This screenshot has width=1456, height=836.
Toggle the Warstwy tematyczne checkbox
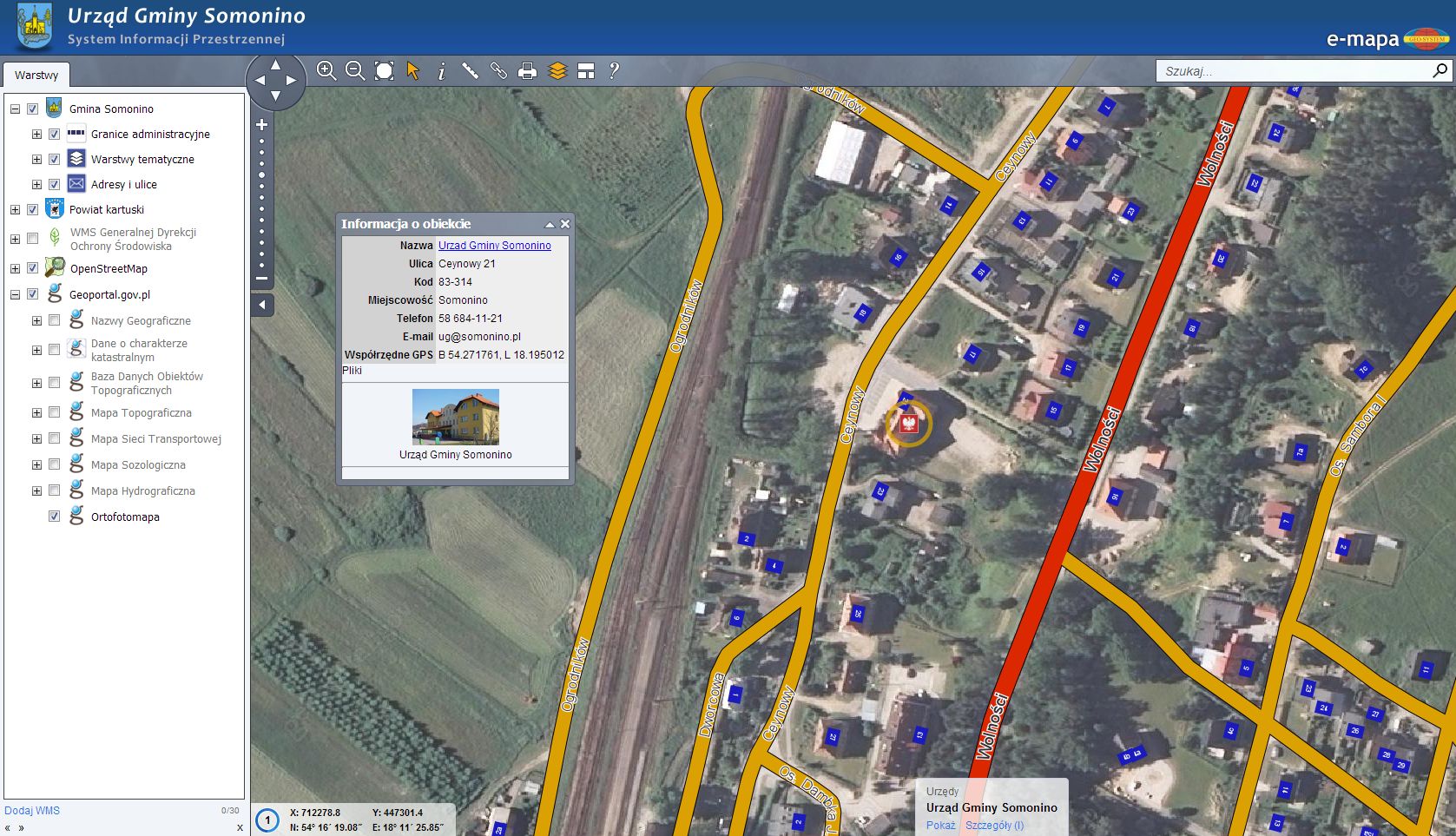55,159
